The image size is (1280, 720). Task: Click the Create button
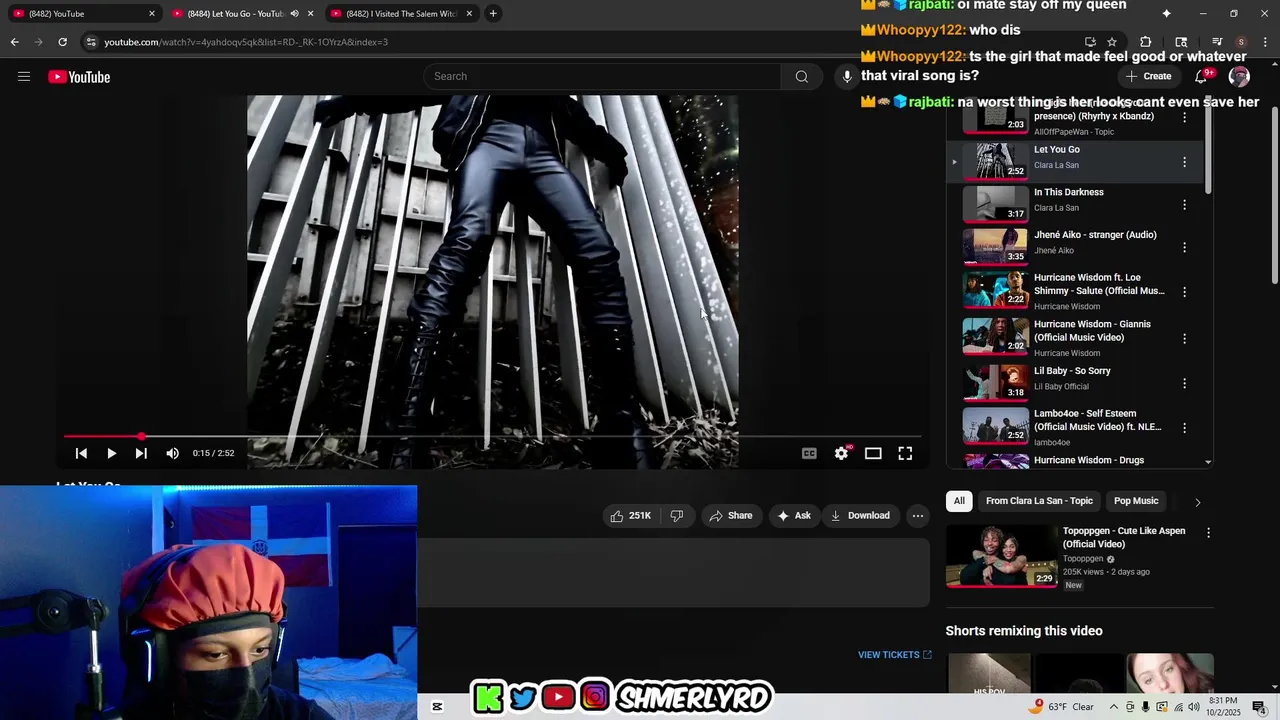(1148, 76)
